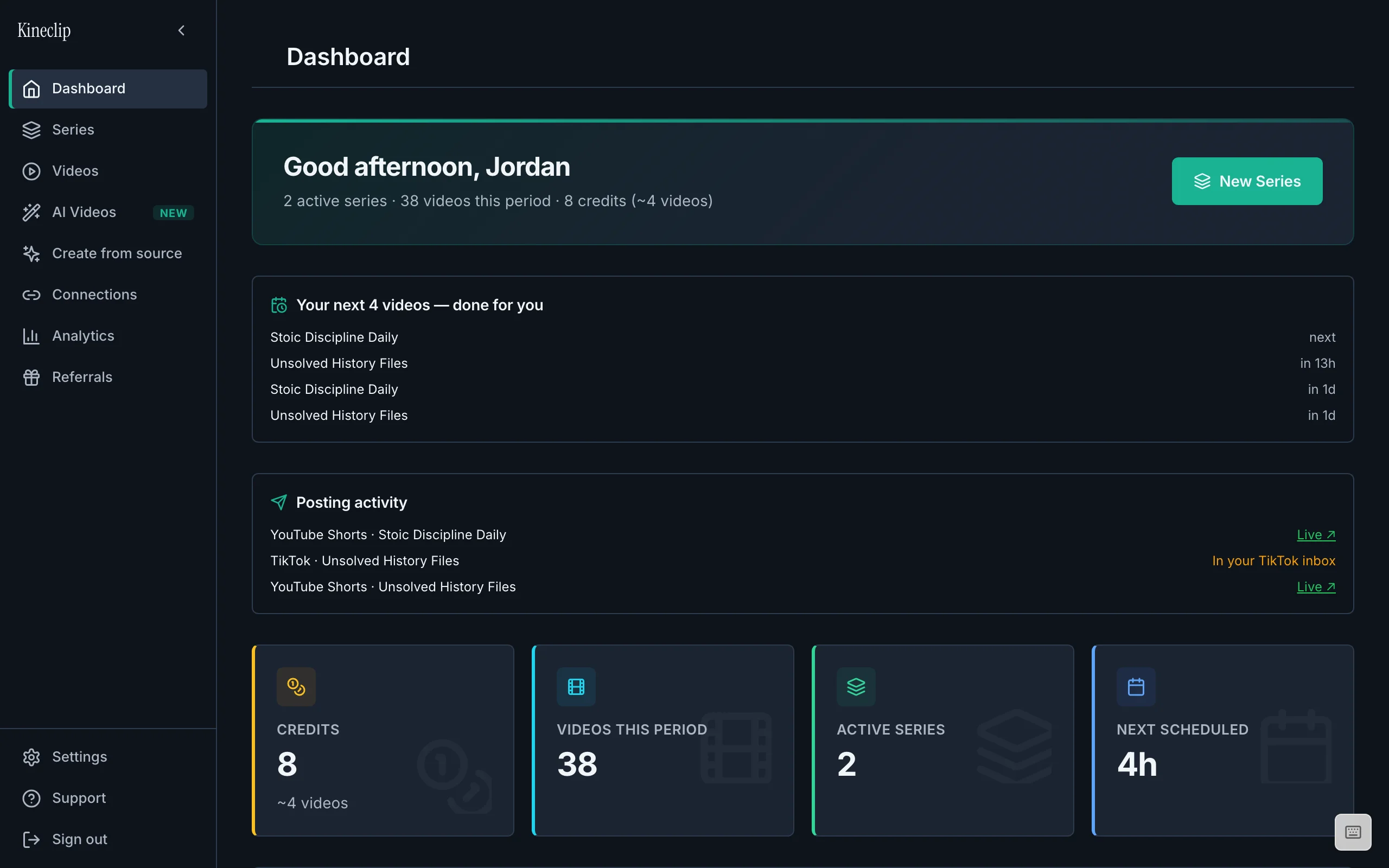
Task: Open the Series menu item
Action: (108, 130)
